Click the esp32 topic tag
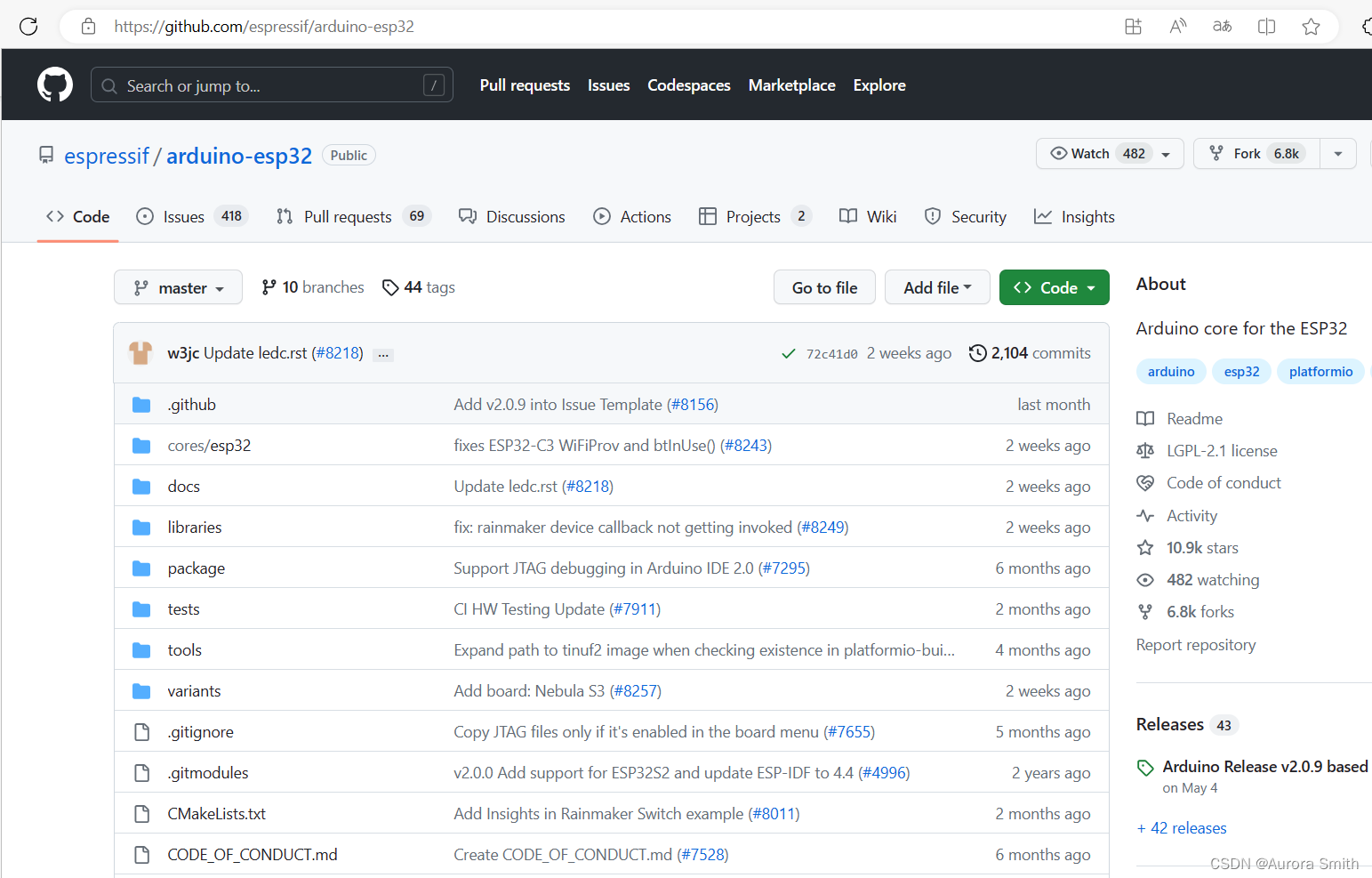This screenshot has height=878, width=1372. 1241,372
